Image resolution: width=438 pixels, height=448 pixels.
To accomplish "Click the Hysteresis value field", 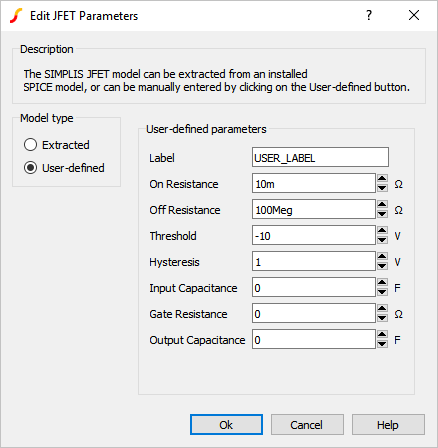I will (x=314, y=261).
